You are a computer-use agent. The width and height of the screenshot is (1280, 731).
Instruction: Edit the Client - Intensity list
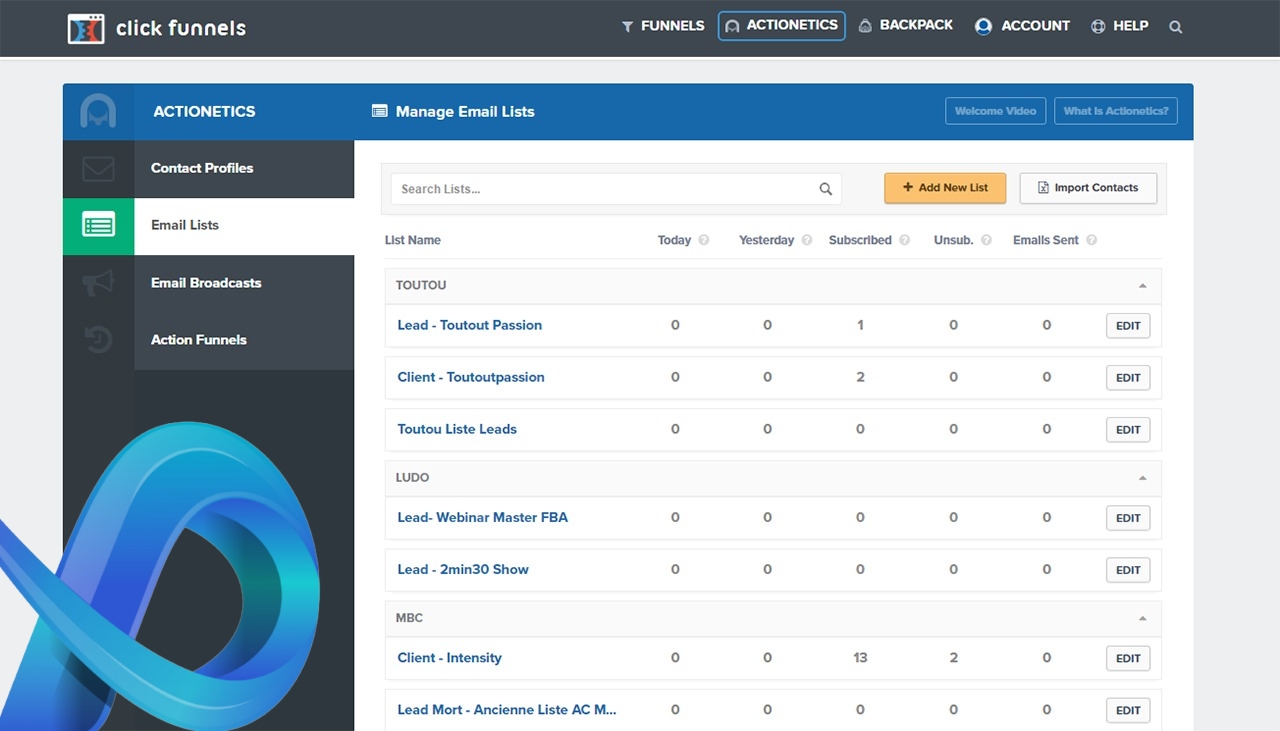1128,658
